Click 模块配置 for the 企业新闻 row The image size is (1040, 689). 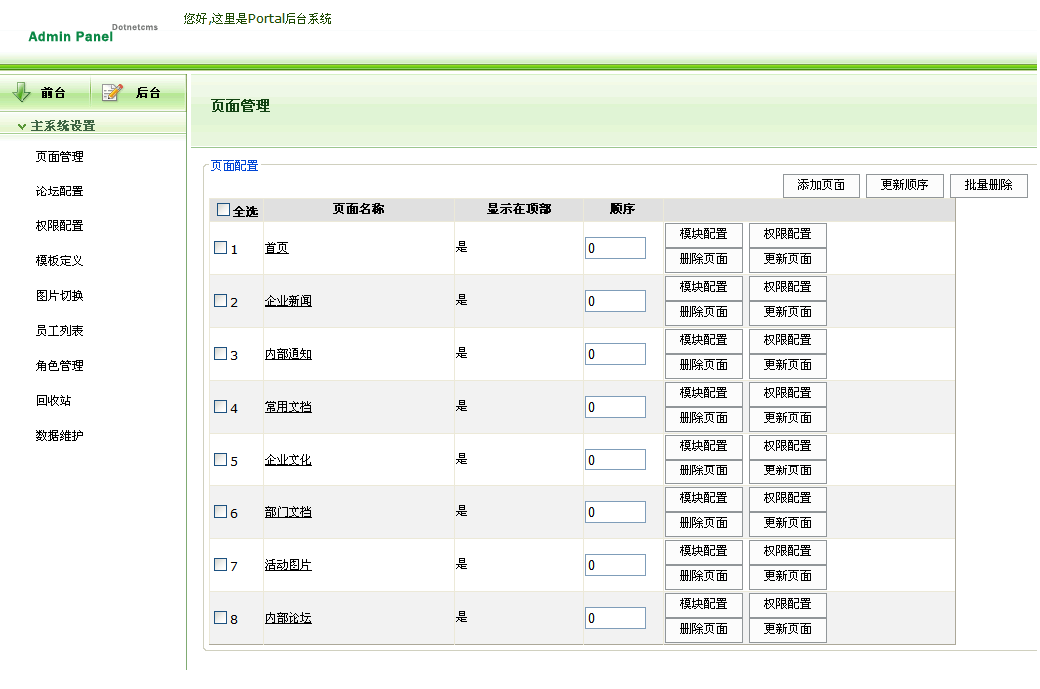point(704,288)
